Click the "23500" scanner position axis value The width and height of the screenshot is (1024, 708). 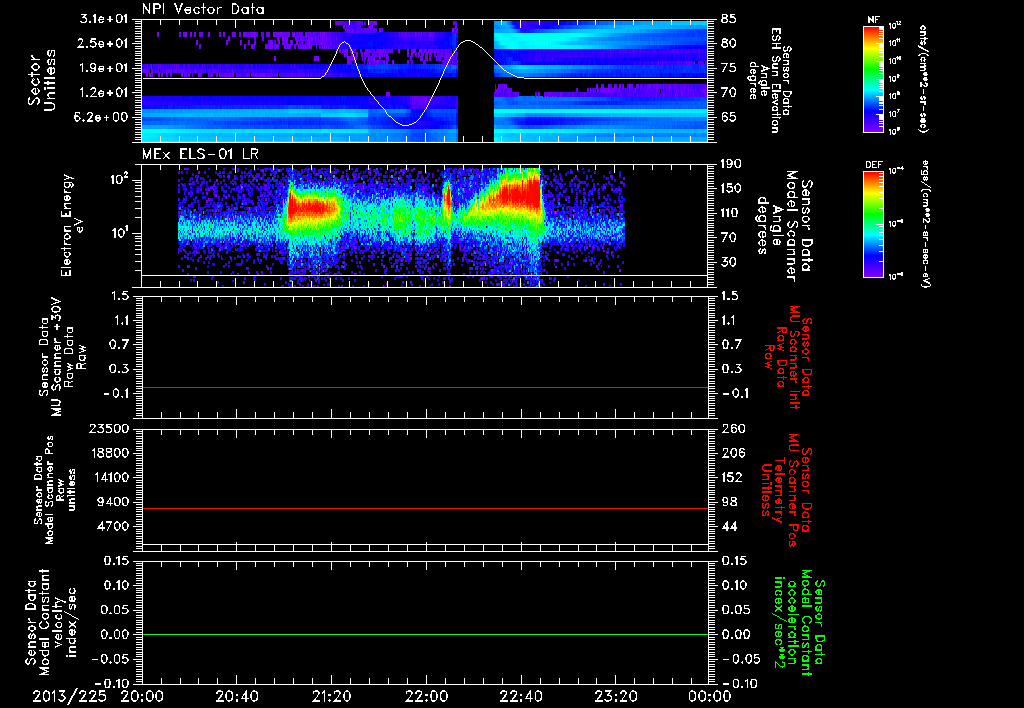(x=108, y=429)
